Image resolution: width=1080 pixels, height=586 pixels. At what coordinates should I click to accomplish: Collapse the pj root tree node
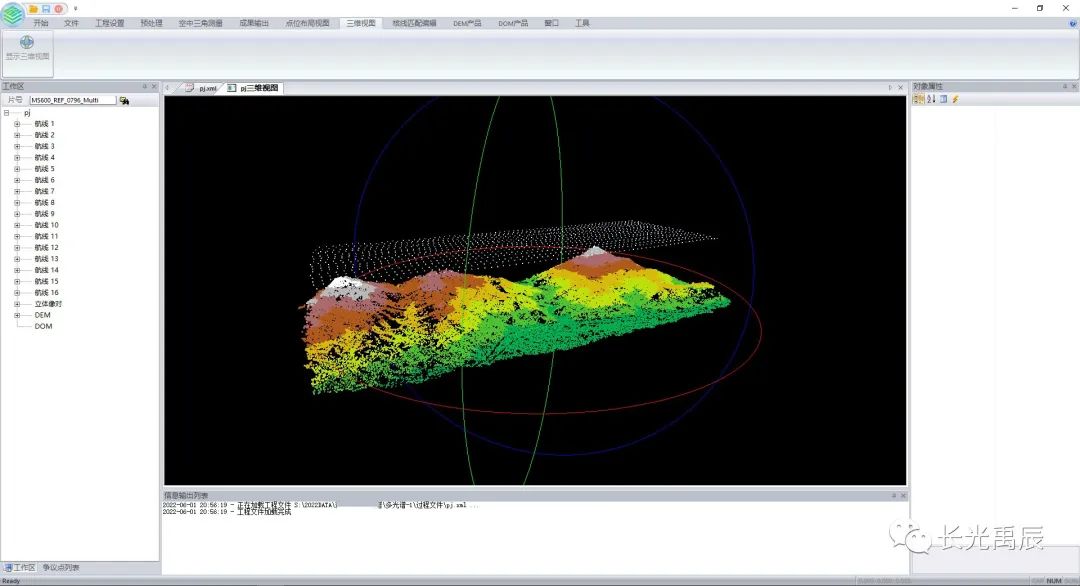click(7, 113)
